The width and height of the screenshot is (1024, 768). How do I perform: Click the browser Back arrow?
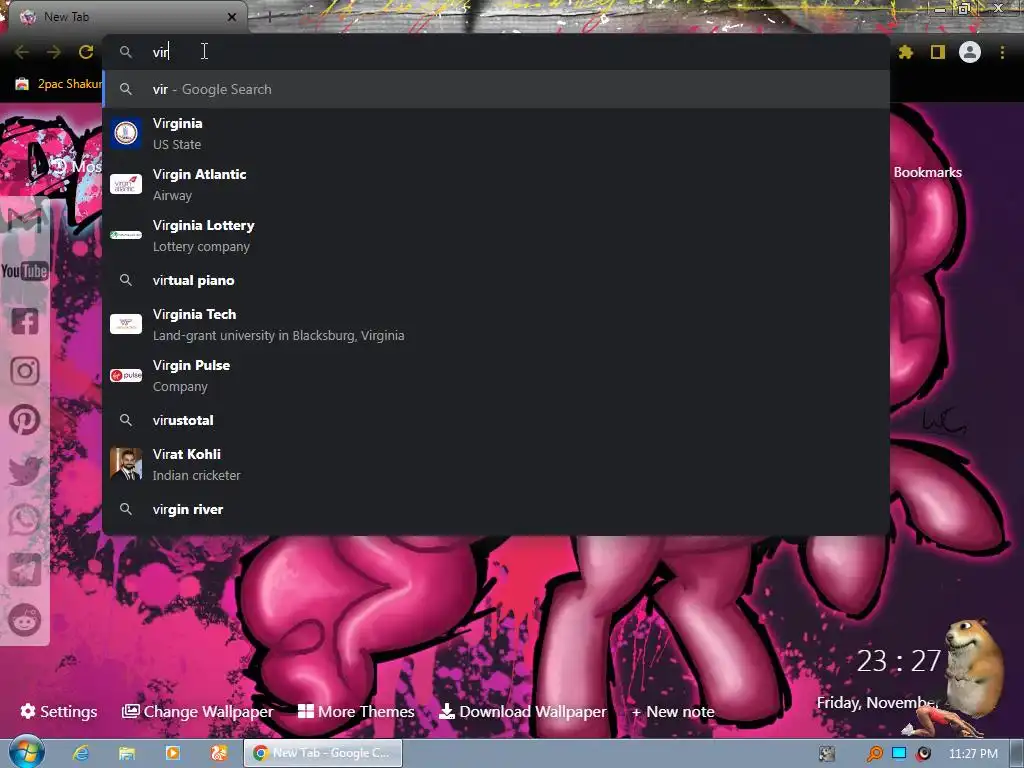coord(22,52)
